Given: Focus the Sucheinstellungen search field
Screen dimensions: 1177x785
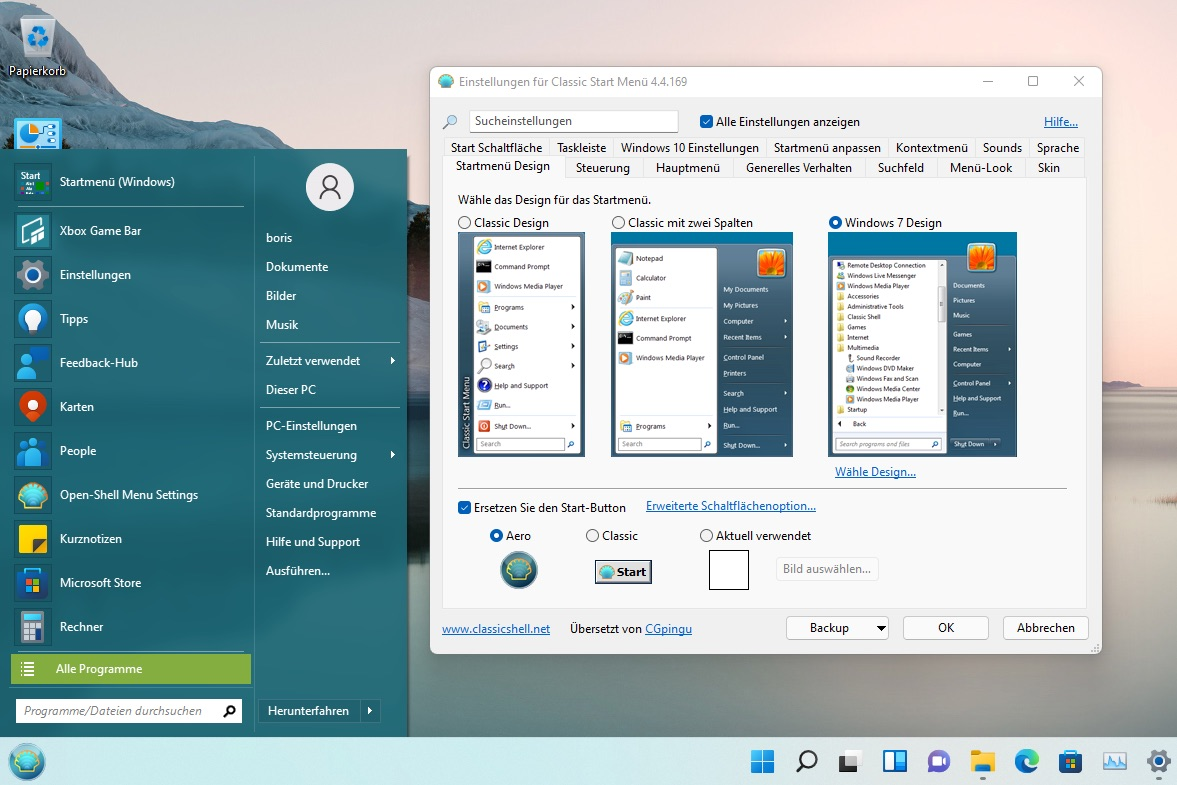Looking at the screenshot, I should [573, 121].
